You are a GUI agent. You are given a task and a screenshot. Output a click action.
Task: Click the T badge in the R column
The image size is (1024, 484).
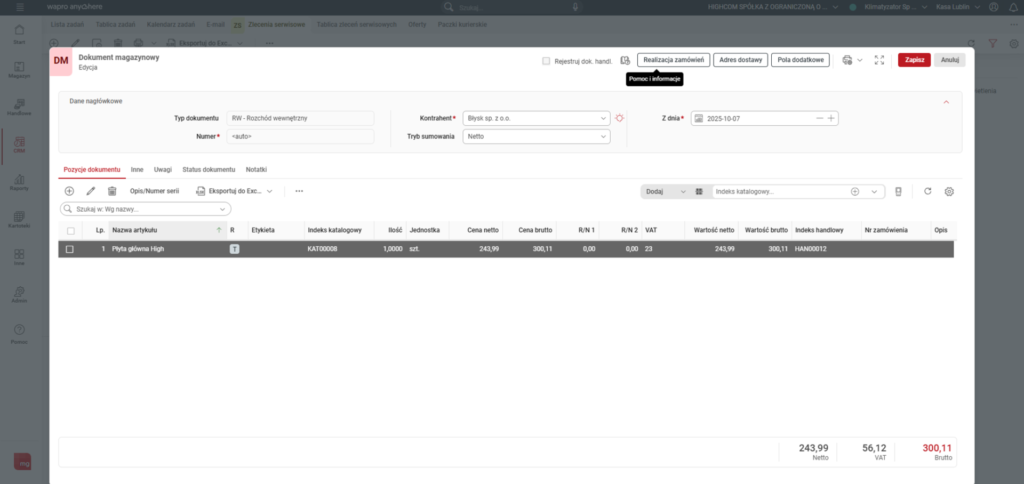point(234,249)
